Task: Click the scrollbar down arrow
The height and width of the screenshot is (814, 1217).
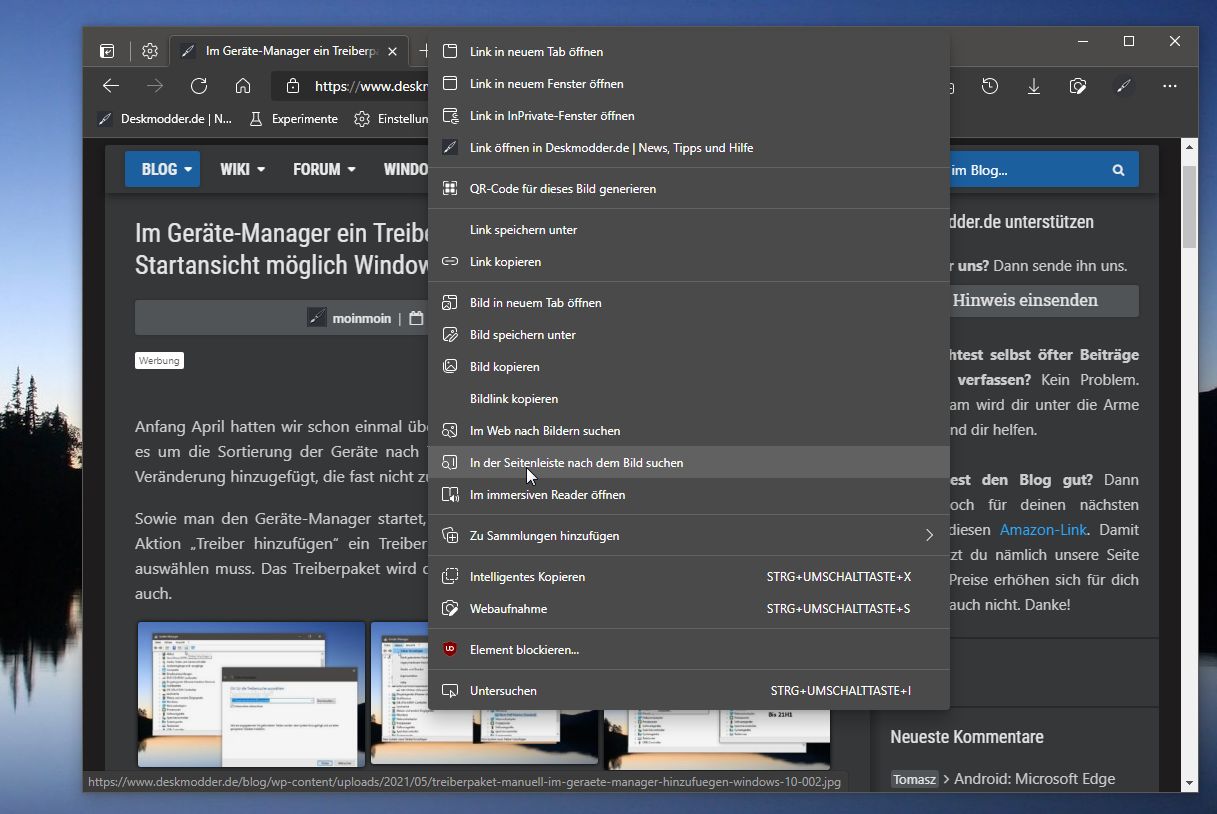Action: (x=1190, y=784)
